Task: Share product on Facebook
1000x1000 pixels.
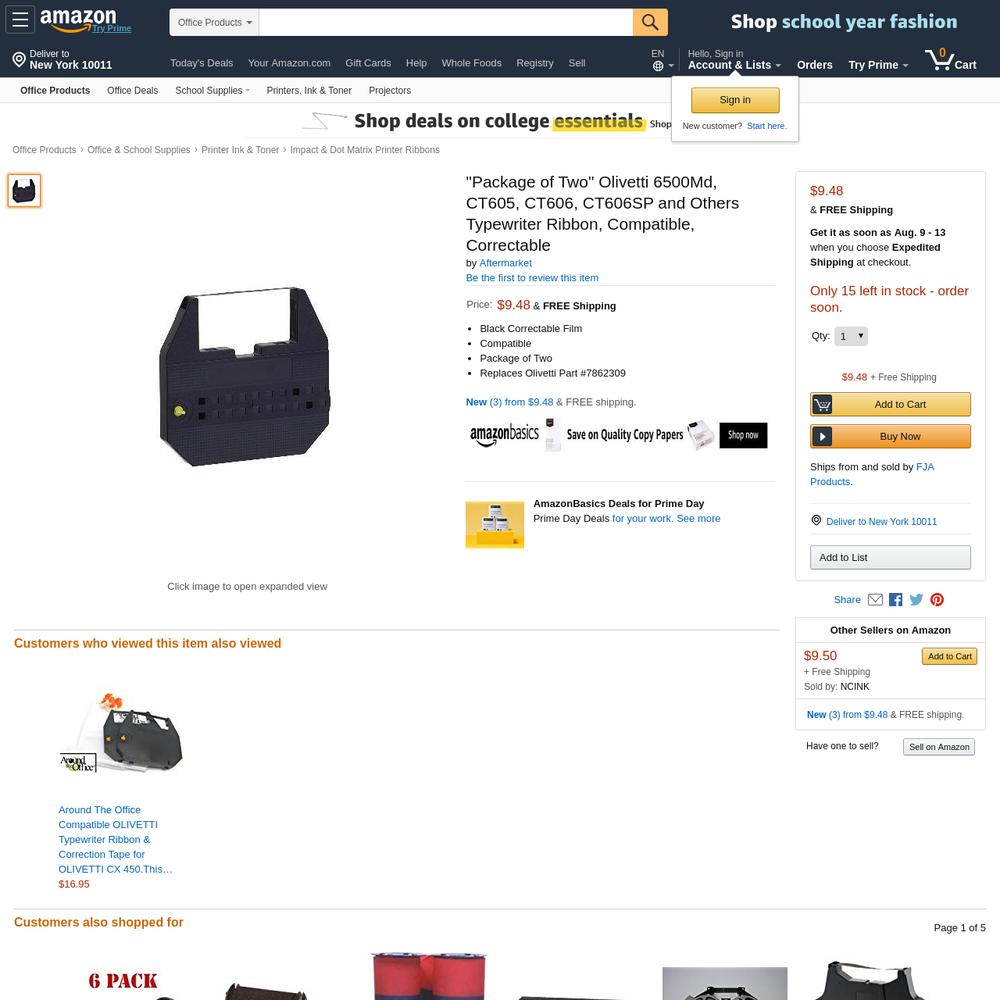Action: 895,599
